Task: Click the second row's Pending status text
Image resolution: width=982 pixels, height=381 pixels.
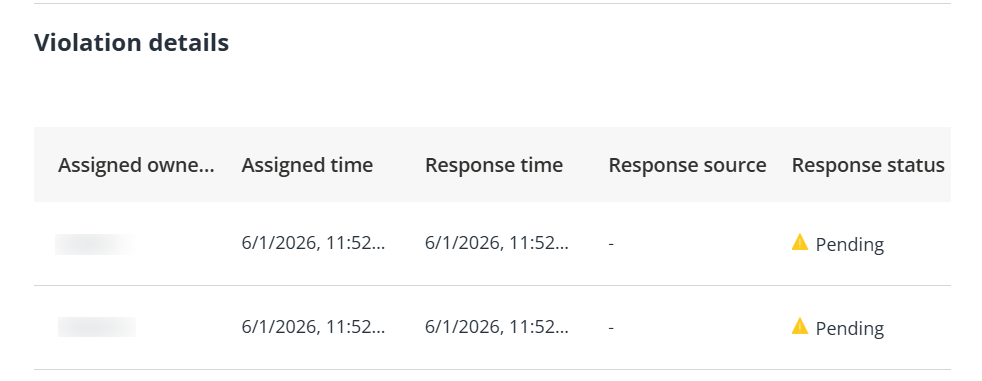Action: (x=849, y=328)
